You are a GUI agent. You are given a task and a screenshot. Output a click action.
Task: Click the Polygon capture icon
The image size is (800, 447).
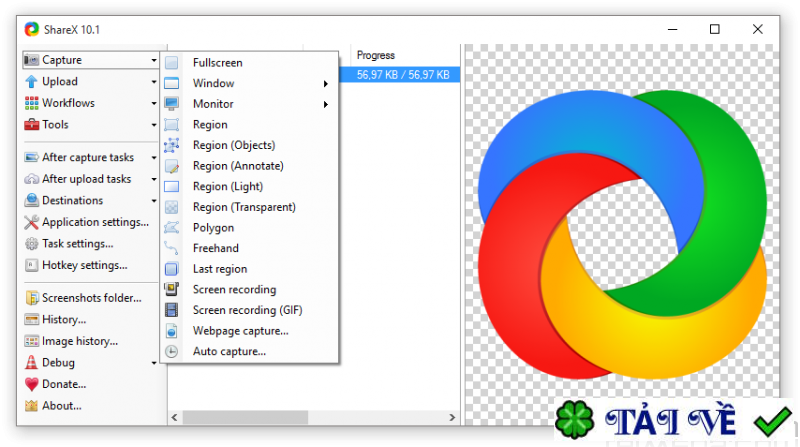coord(171,228)
